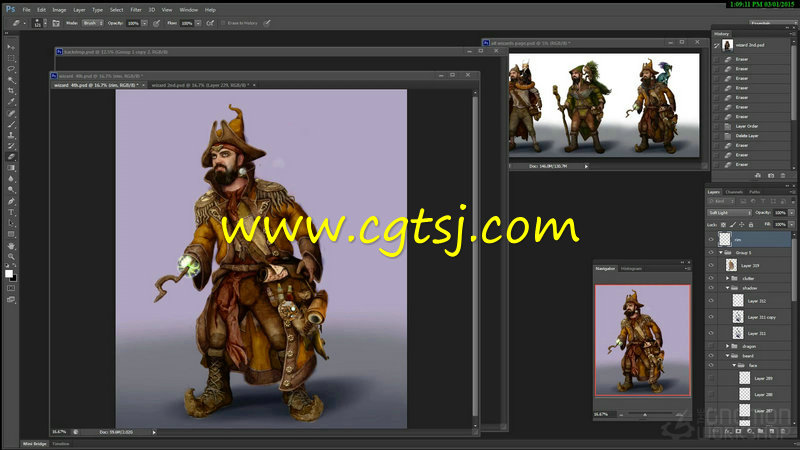Hide the 'rim' layer
The image size is (800, 450).
click(x=711, y=239)
